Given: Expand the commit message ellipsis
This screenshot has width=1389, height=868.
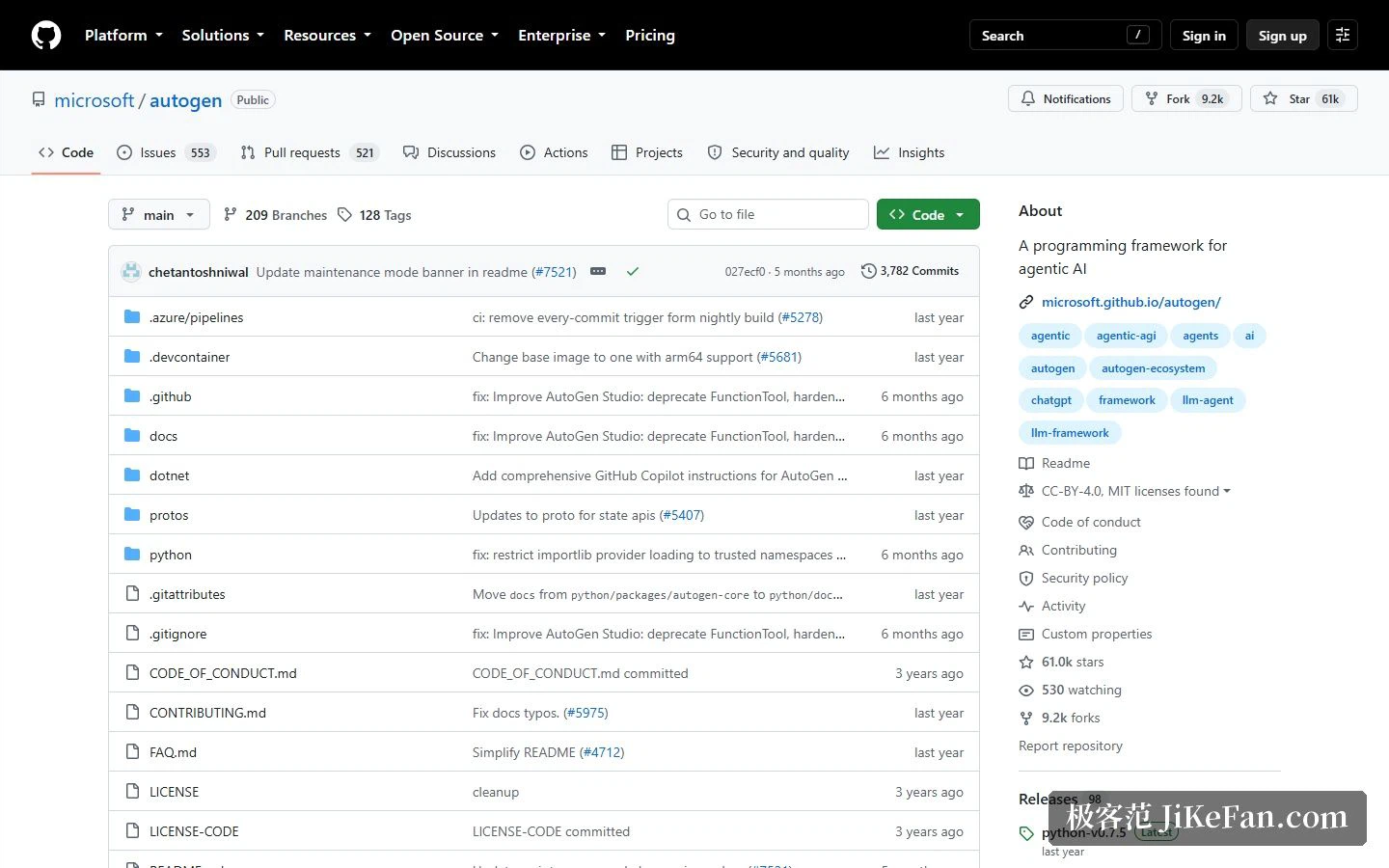Looking at the screenshot, I should 598,272.
